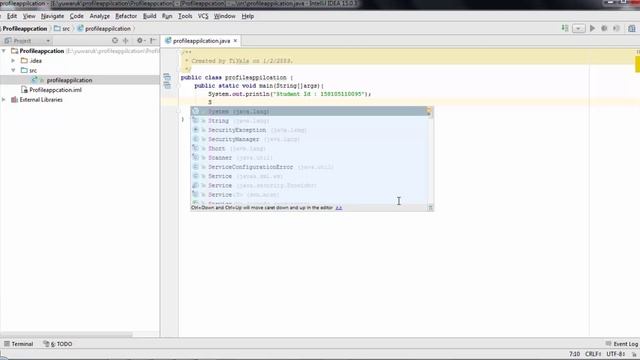
Task: Open the Edit menu
Action: click(x=12, y=16)
